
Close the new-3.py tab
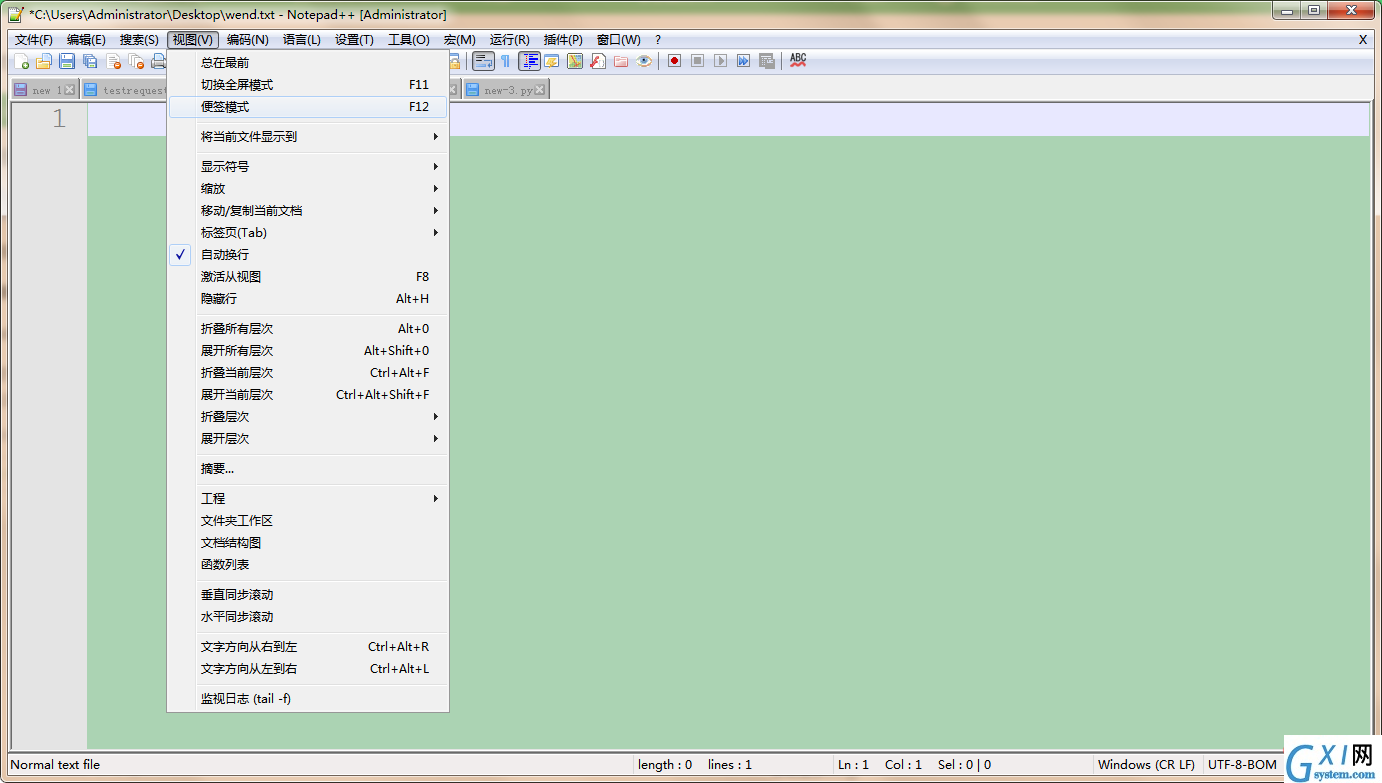point(540,90)
